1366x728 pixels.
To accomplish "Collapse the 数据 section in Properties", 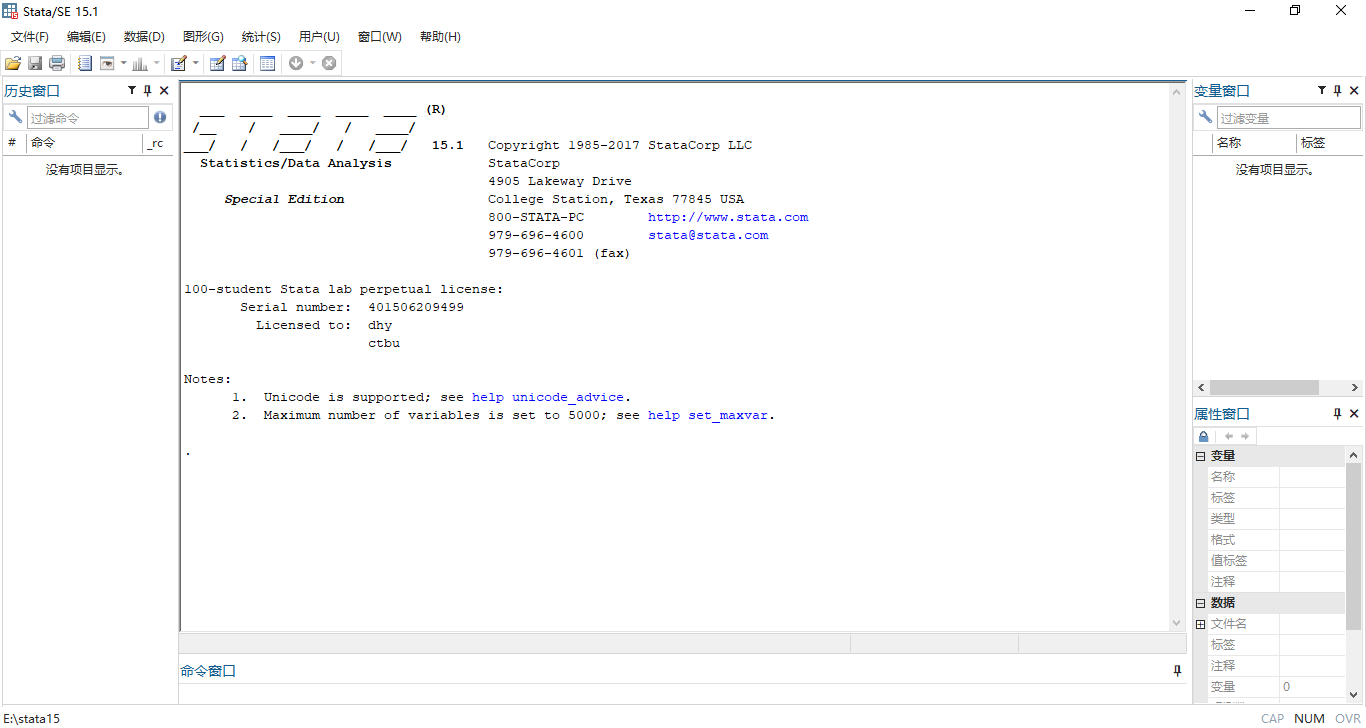I will click(1200, 603).
